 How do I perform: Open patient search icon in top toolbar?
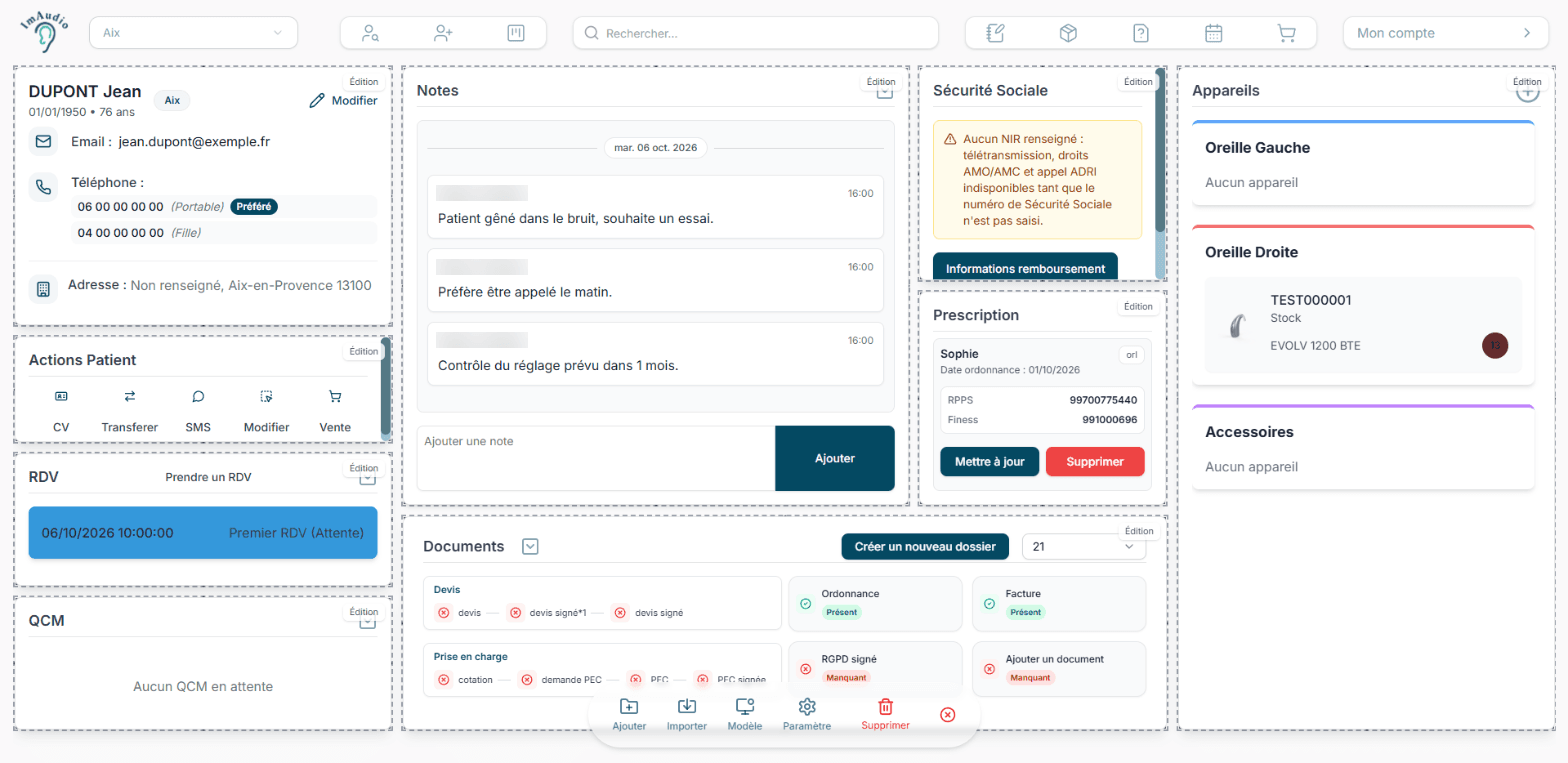coord(371,33)
